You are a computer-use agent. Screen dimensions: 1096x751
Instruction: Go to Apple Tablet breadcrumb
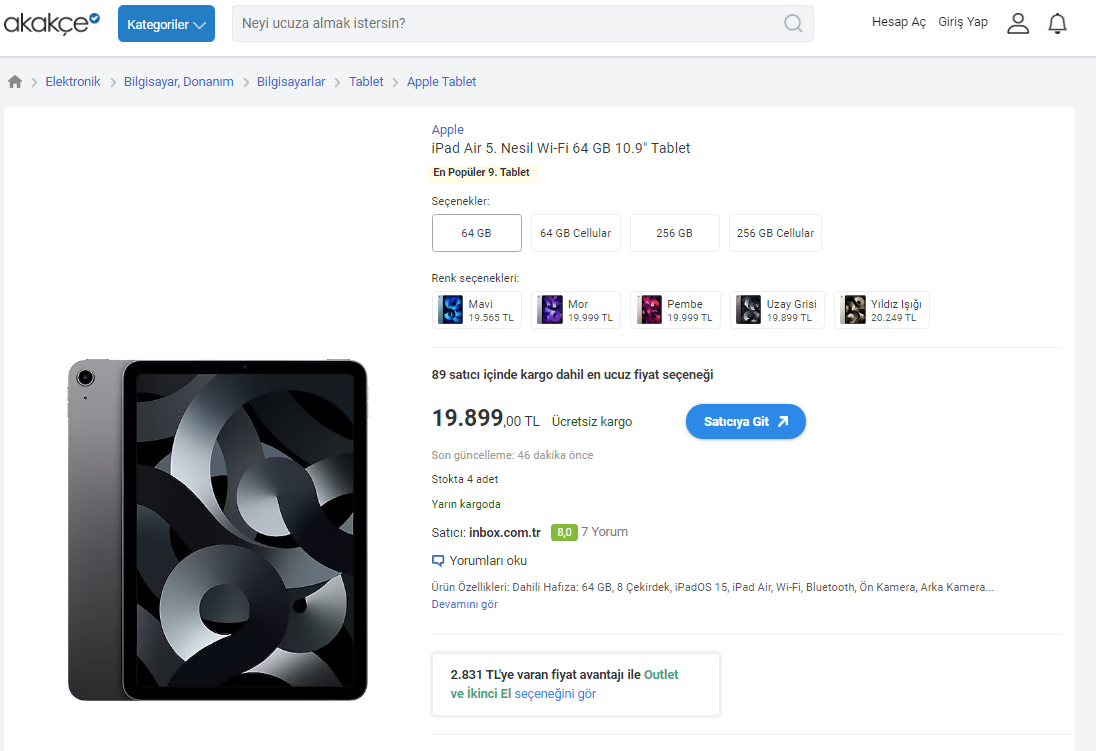coord(441,82)
